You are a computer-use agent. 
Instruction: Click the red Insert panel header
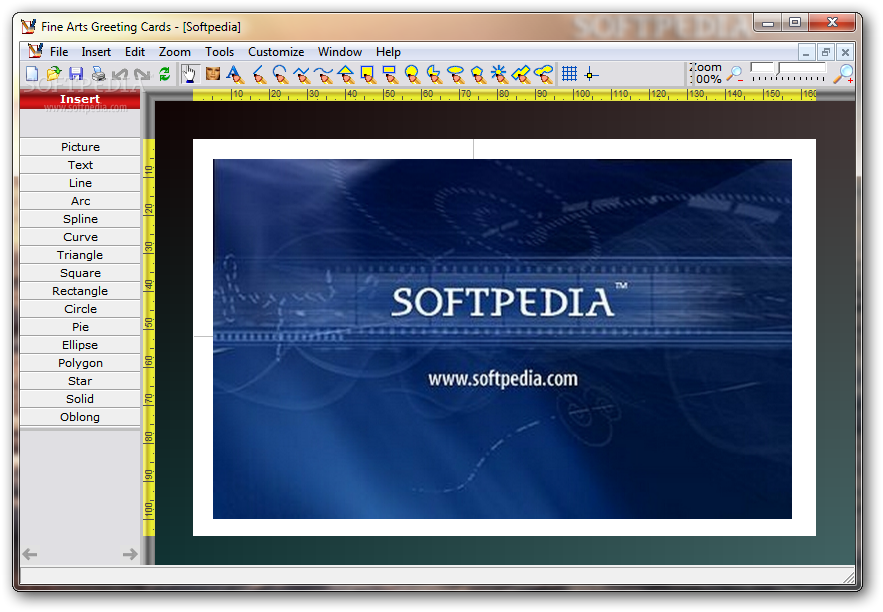80,99
